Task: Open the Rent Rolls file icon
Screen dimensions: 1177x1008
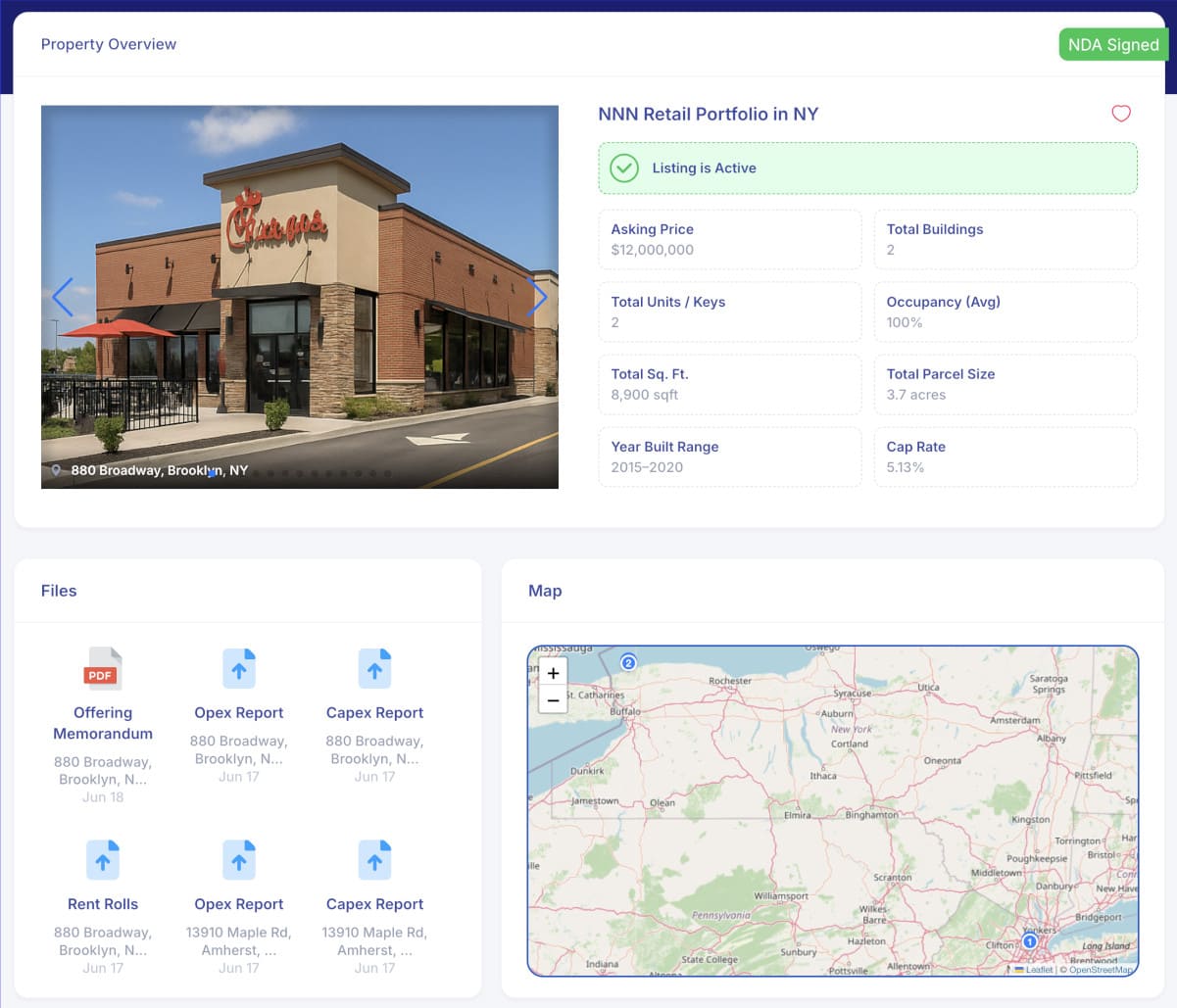Action: coord(103,860)
